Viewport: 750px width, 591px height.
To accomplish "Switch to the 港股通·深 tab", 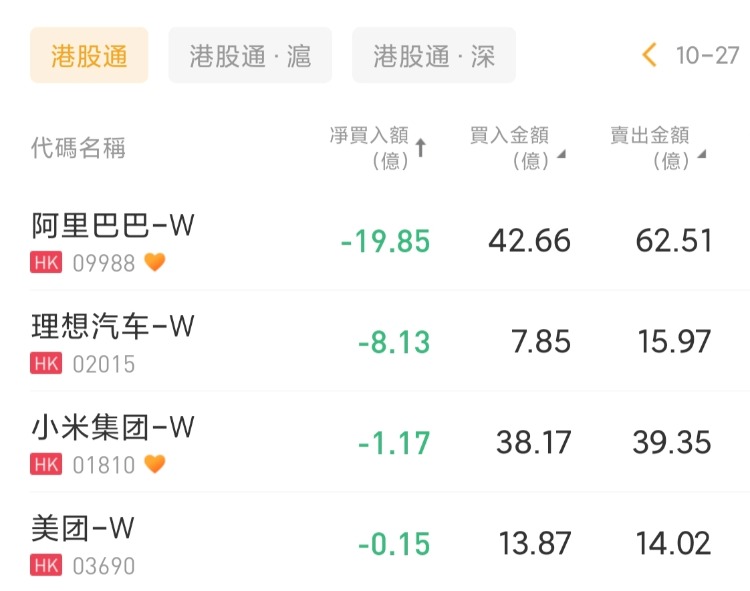I will pos(434,55).
